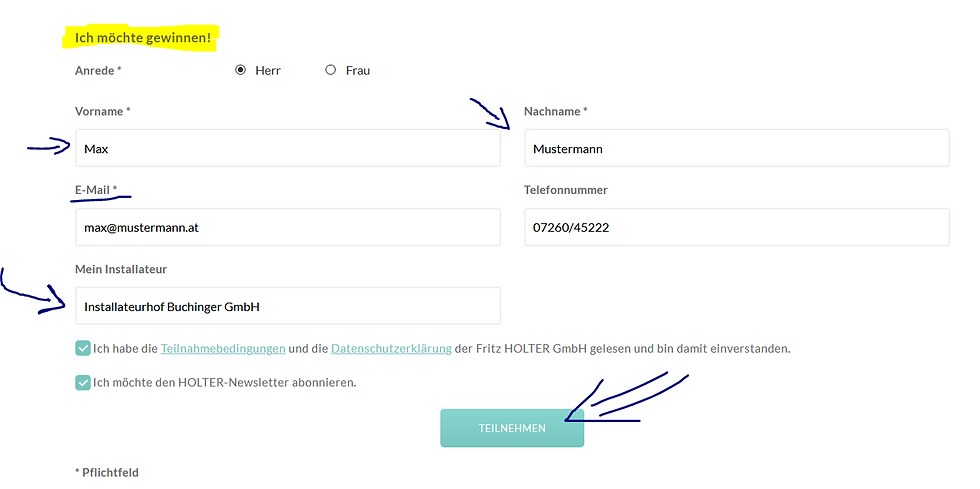The image size is (980, 489).
Task: Open the Datenschutzerklärung link
Action: click(391, 349)
